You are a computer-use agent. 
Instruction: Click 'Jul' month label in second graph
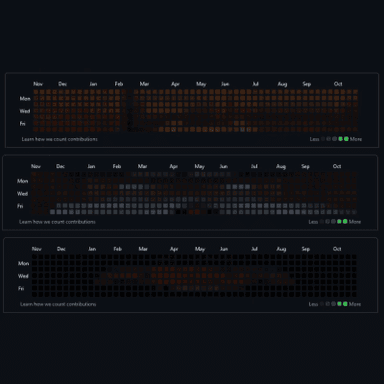coord(254,166)
